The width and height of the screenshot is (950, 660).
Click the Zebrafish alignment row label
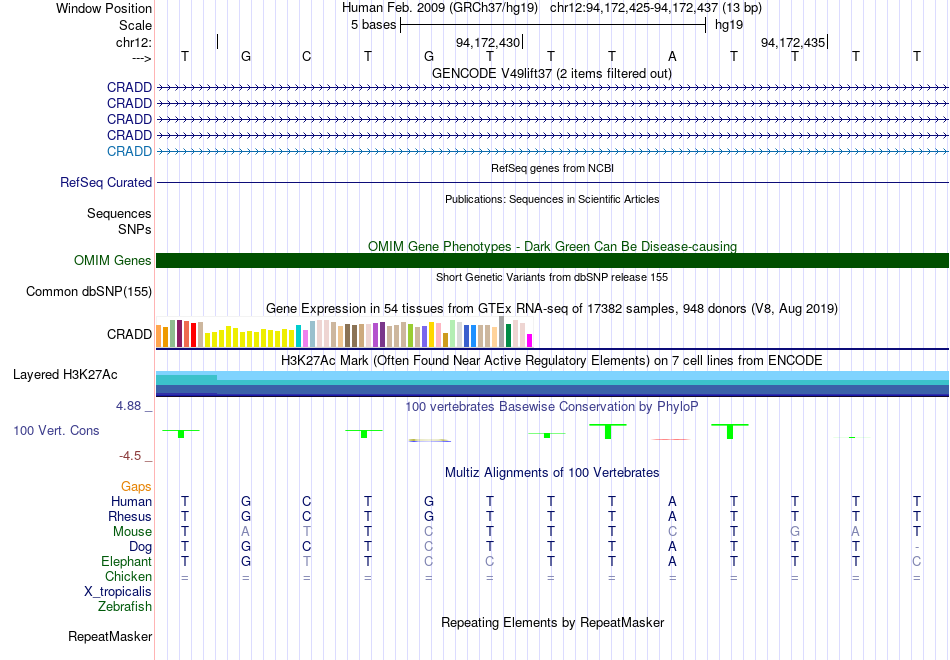(125, 607)
